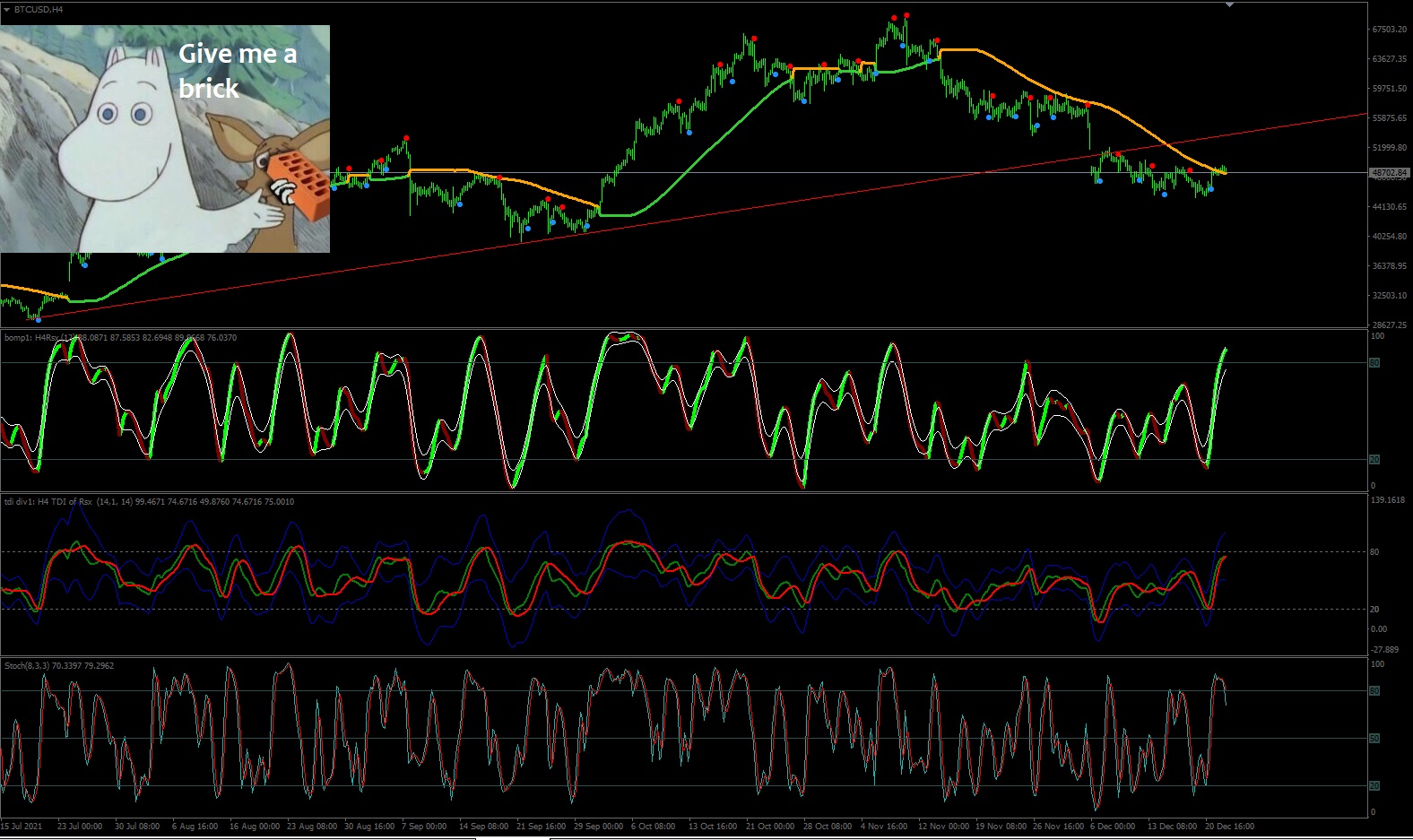Image resolution: width=1413 pixels, height=840 pixels.
Task: Click the 28627.25 price axis value
Action: [1389, 325]
